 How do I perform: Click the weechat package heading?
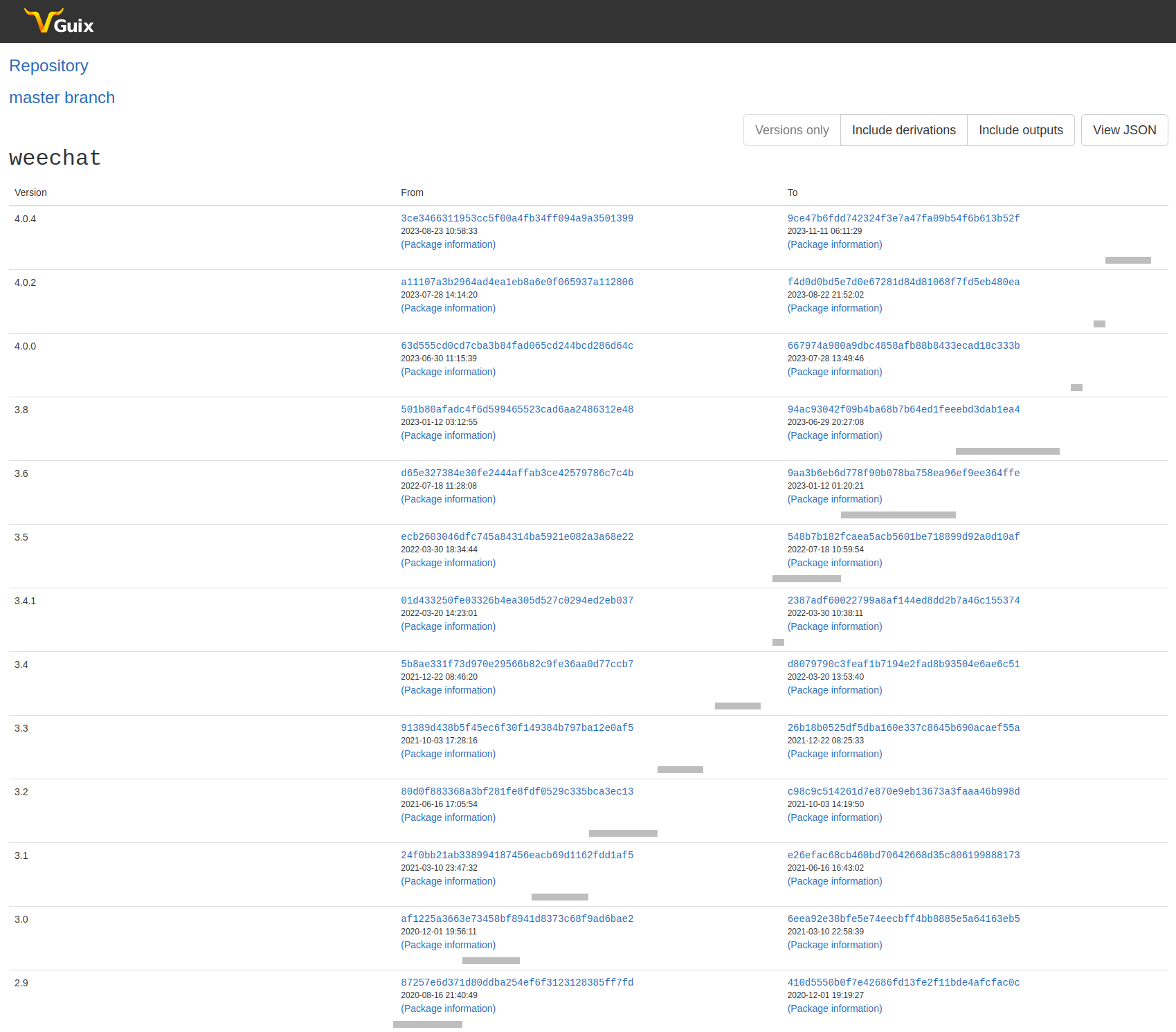pos(55,158)
